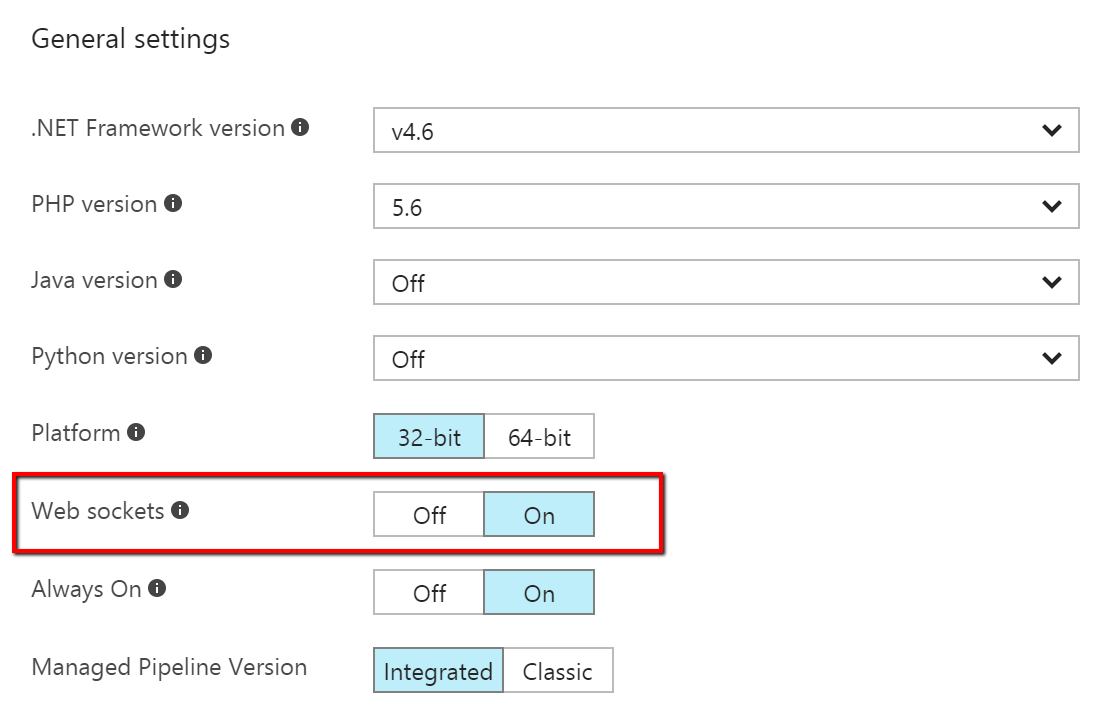The width and height of the screenshot is (1119, 715).
Task: Click the PHP version info icon
Action: (173, 203)
